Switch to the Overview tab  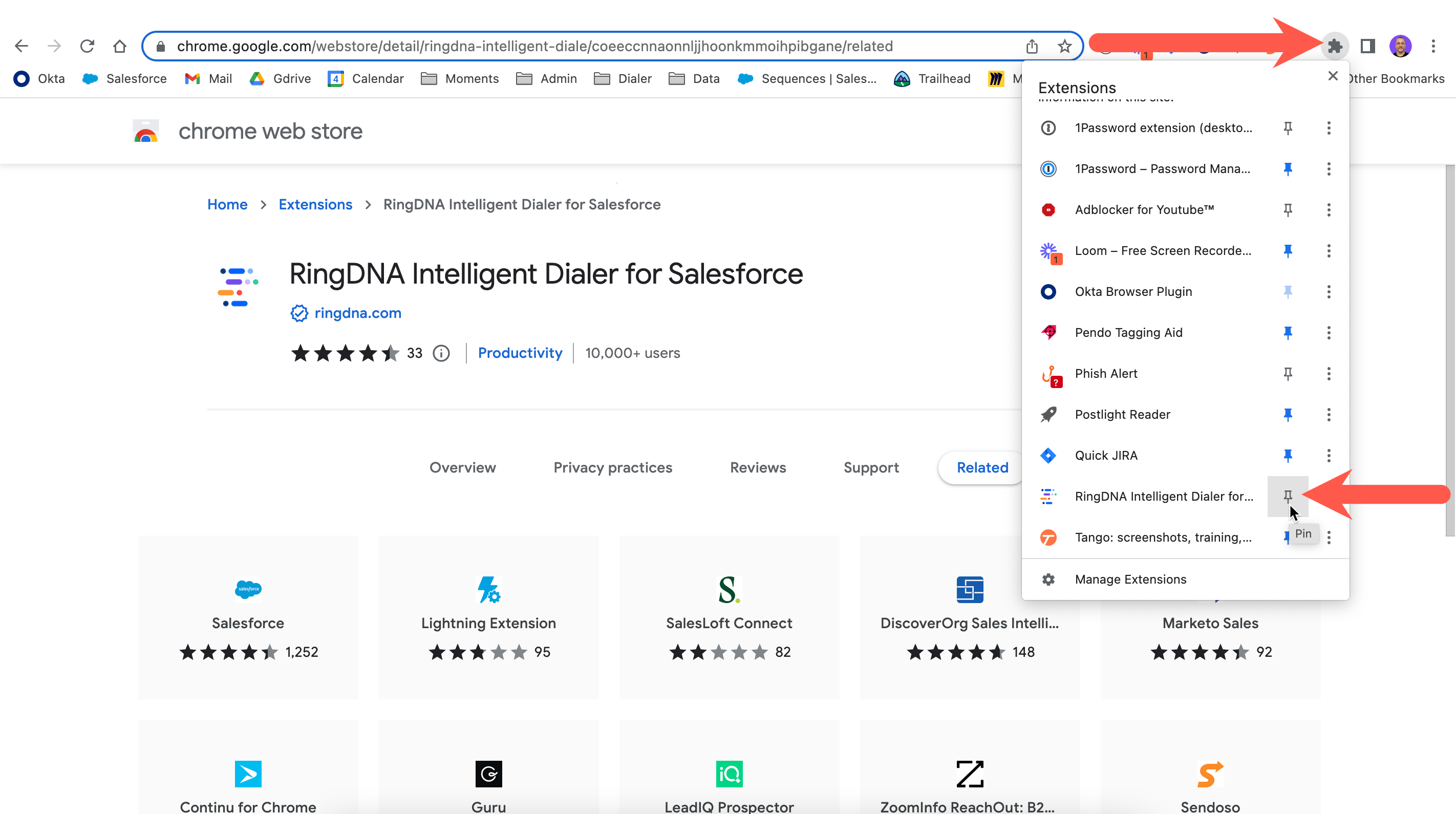[x=462, y=467]
